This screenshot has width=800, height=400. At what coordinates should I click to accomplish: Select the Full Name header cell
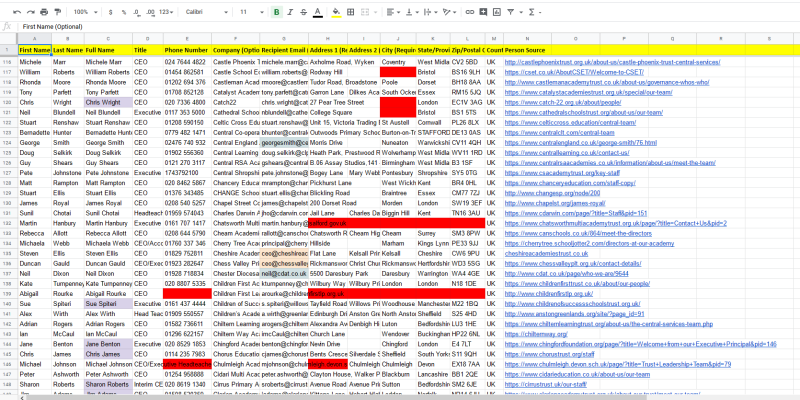tap(109, 50)
